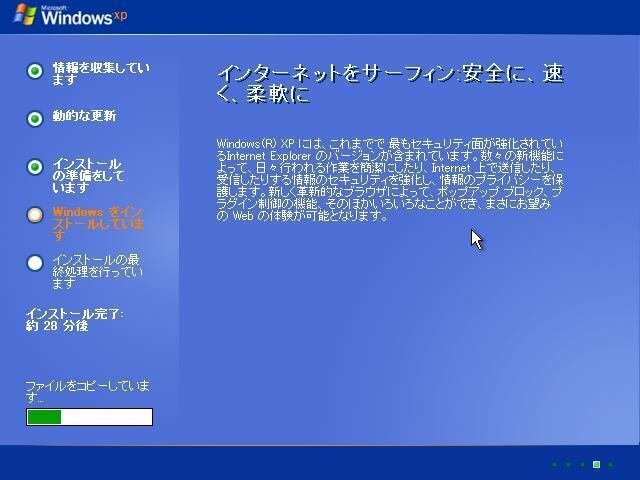Click the Internet Explorer description paragraph
Screen dimensions: 640x480
pyautogui.click(x=390, y=180)
